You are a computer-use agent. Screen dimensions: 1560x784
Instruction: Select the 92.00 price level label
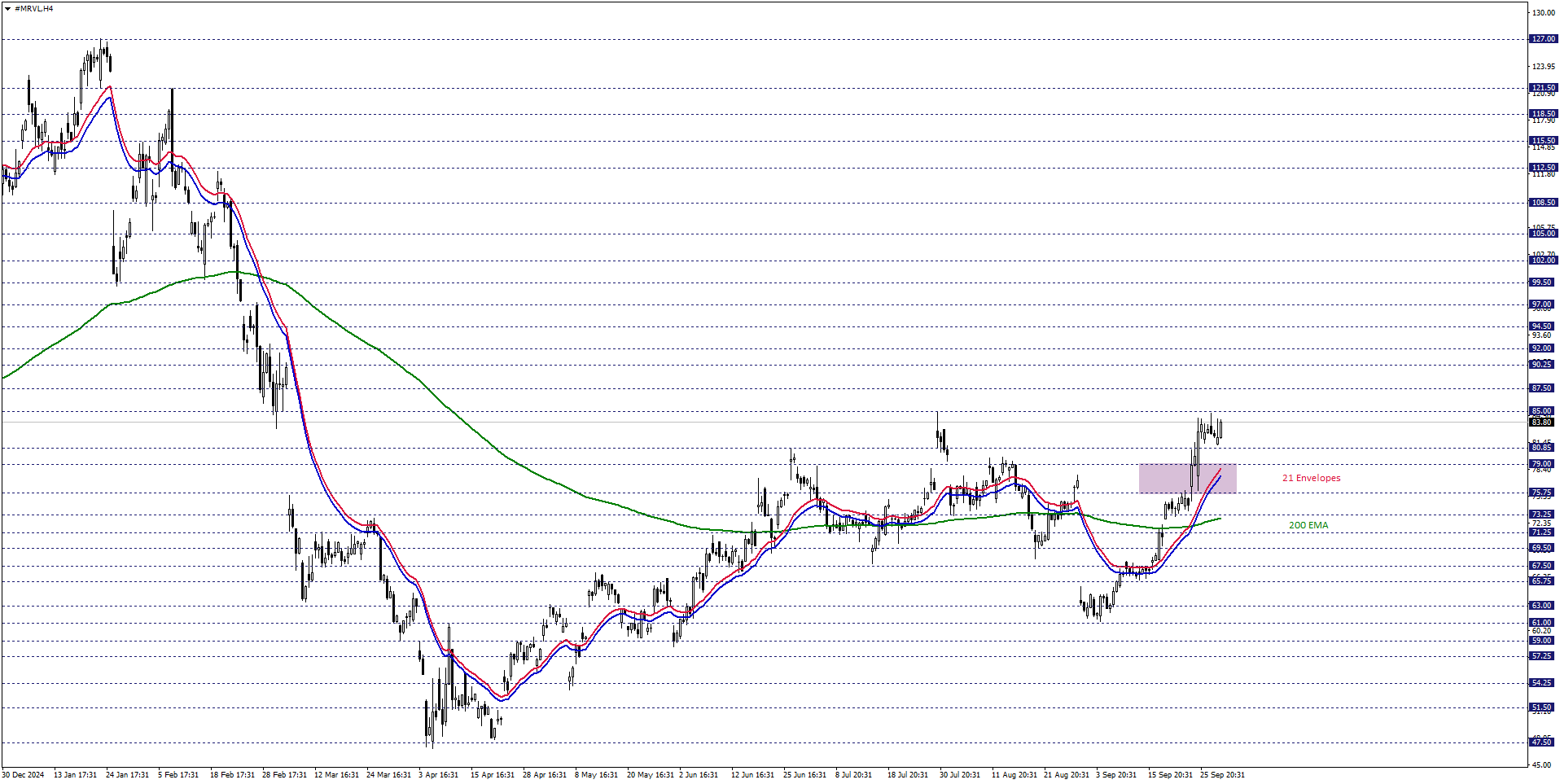coord(1544,348)
